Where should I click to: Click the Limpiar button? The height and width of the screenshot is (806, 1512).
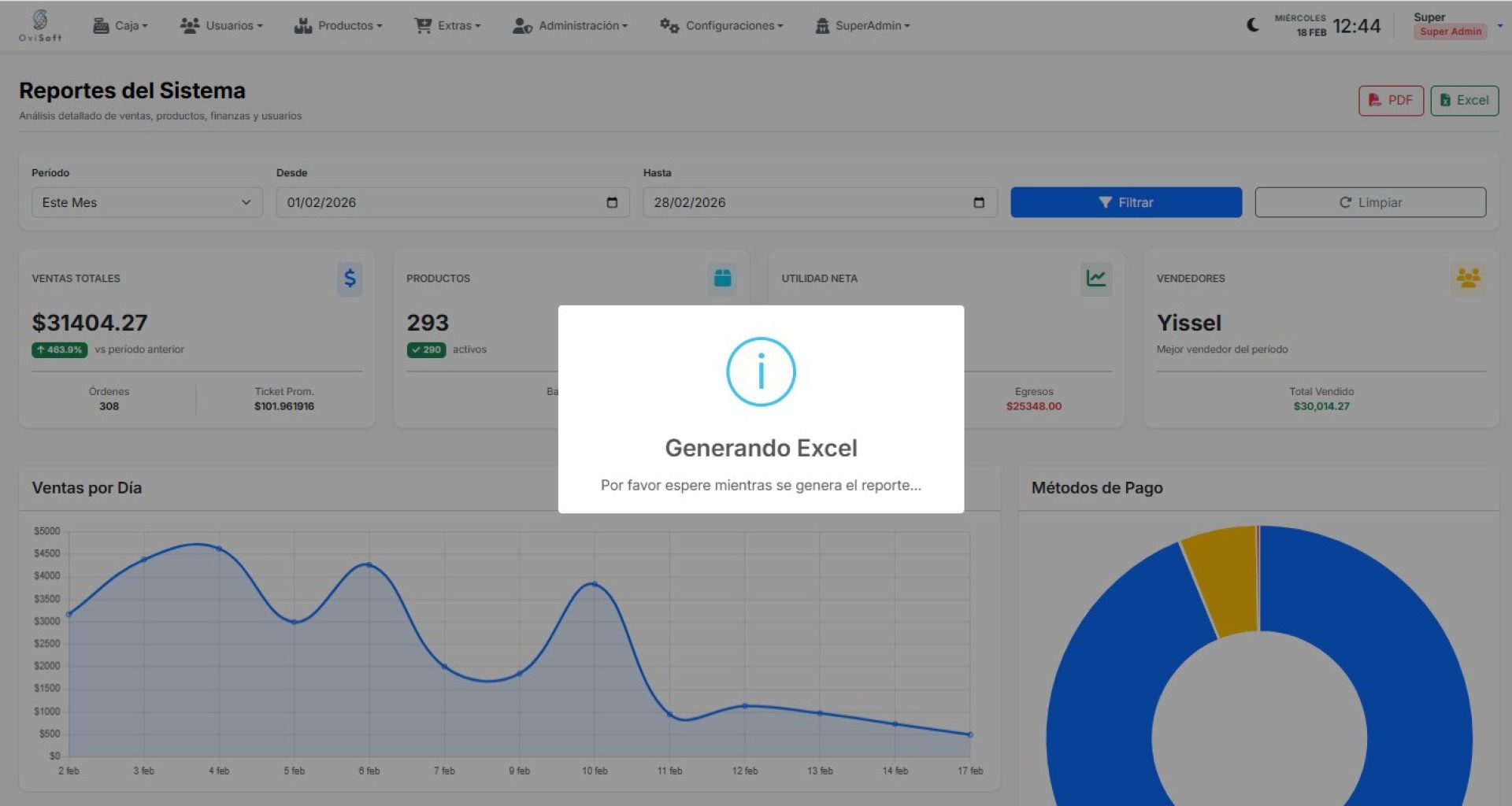tap(1370, 203)
